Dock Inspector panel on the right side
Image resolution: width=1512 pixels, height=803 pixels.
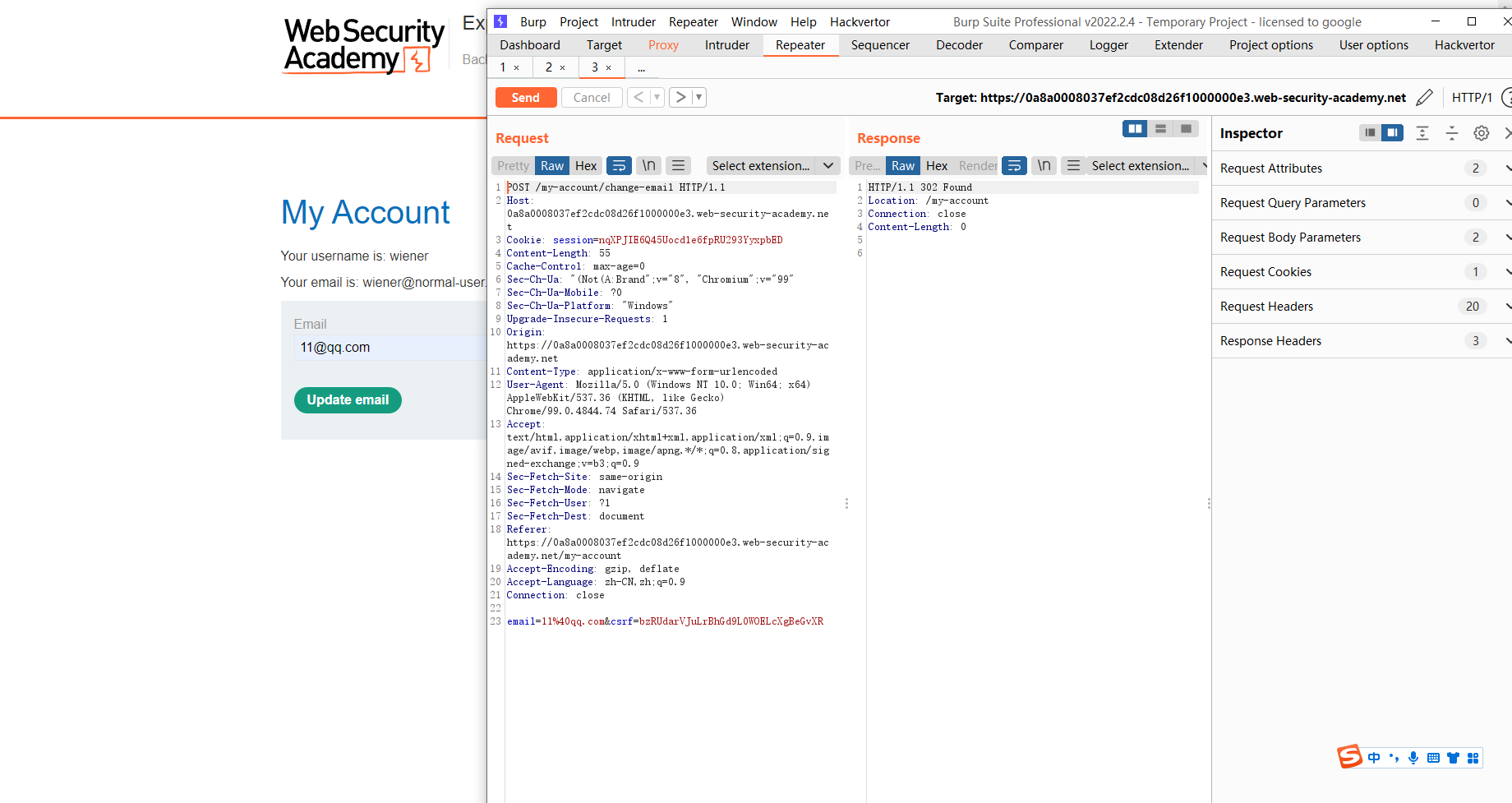click(x=1392, y=132)
